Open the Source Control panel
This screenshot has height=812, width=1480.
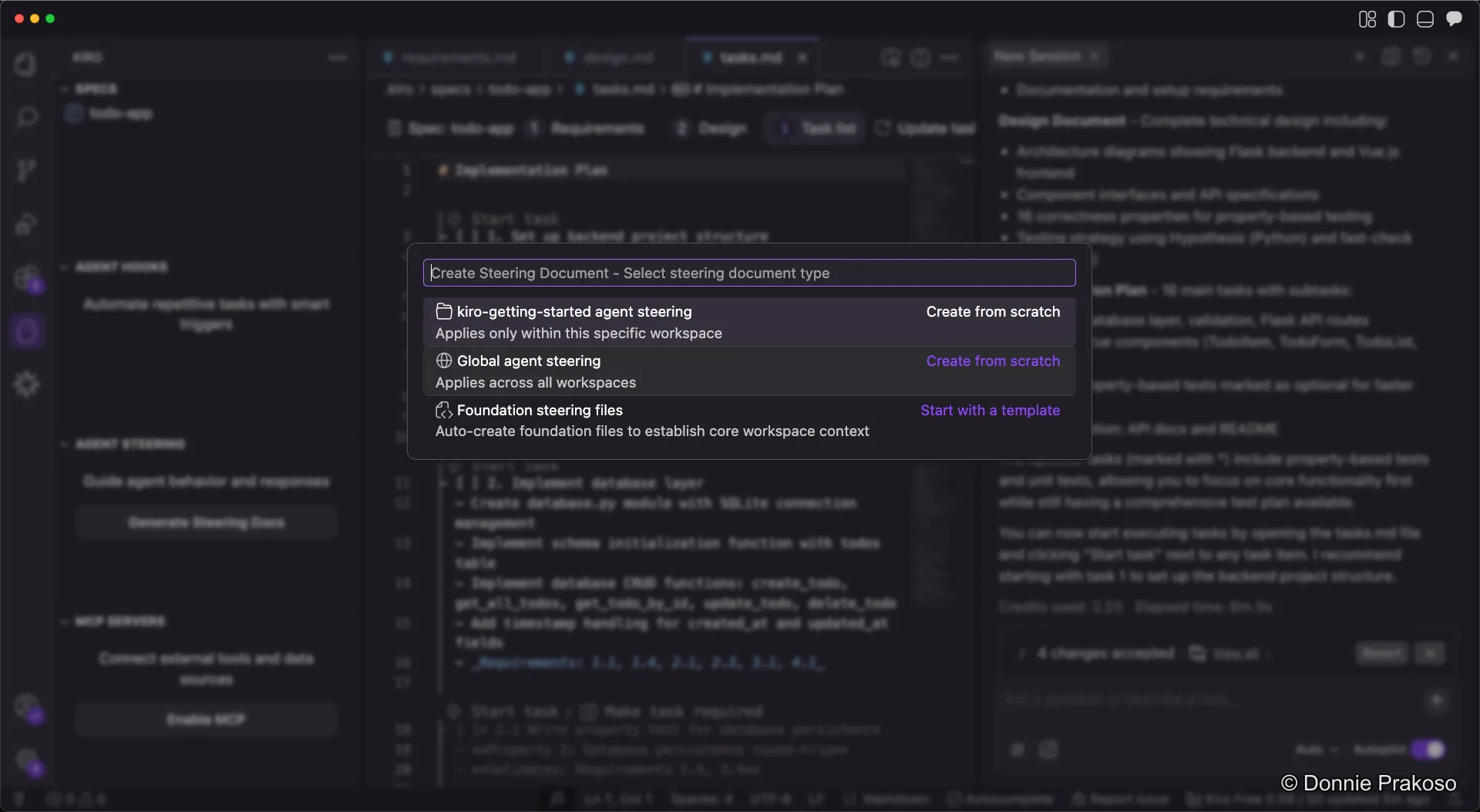pyautogui.click(x=28, y=169)
